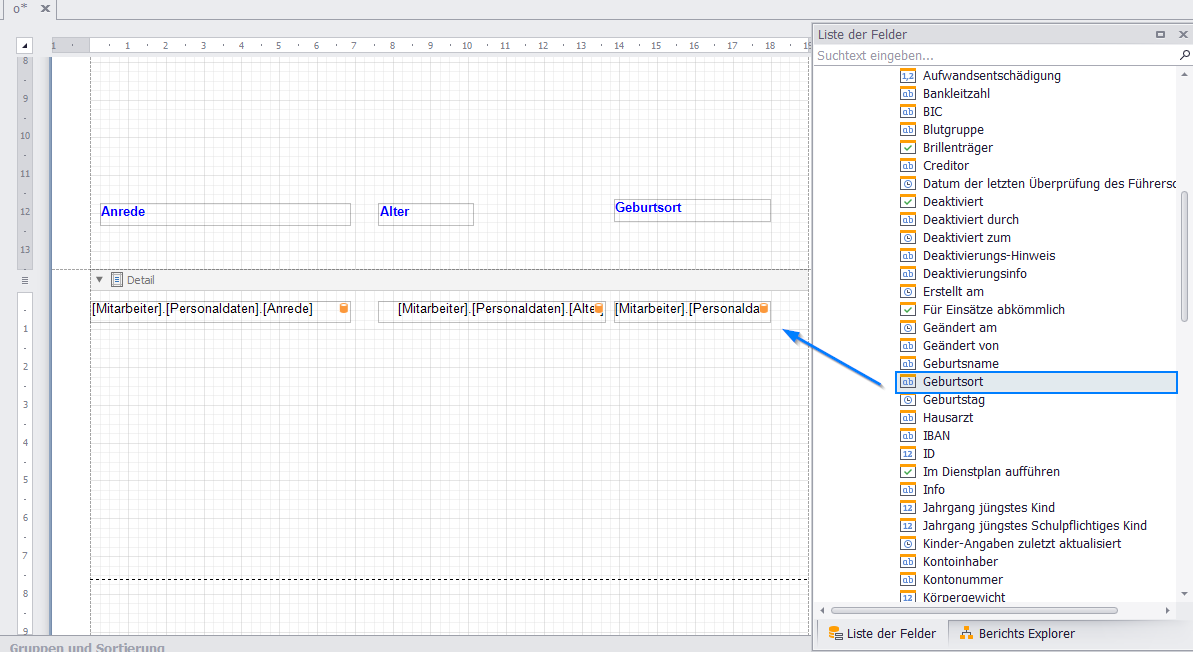Click checkbox icon beside Im Dienstplan aufführen

point(908,472)
